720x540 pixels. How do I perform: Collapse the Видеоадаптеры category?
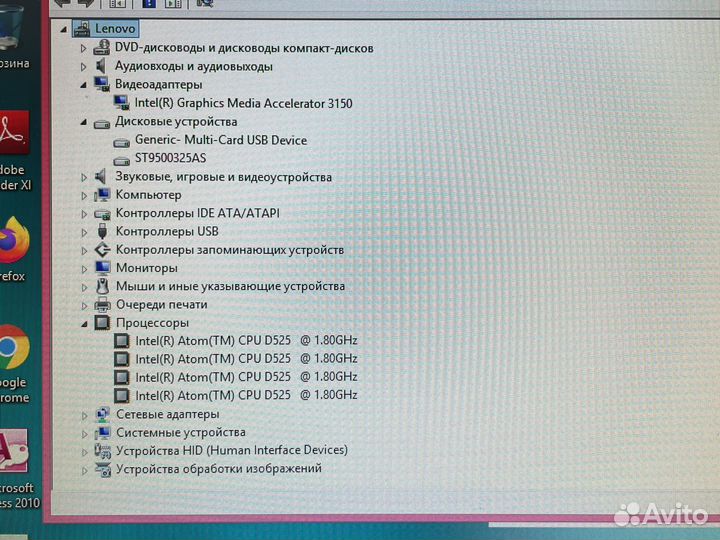point(84,85)
